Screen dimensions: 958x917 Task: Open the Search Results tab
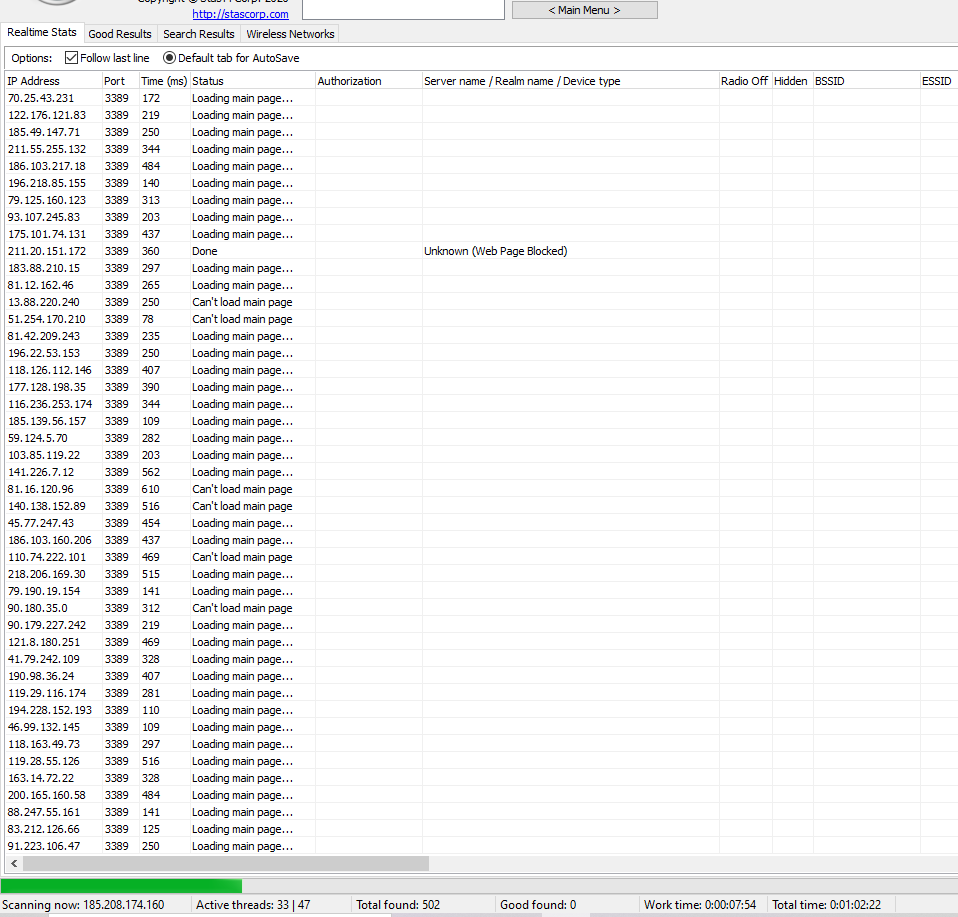pyautogui.click(x=199, y=34)
